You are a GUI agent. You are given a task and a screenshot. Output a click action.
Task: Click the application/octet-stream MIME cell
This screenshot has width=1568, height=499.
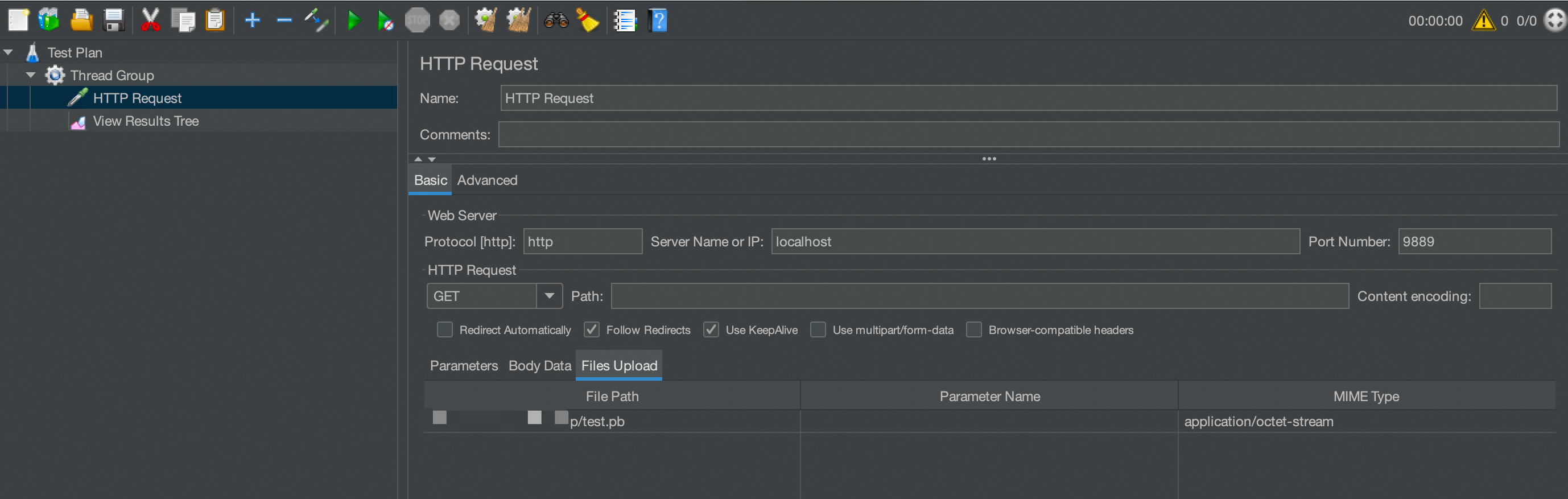tap(1367, 420)
